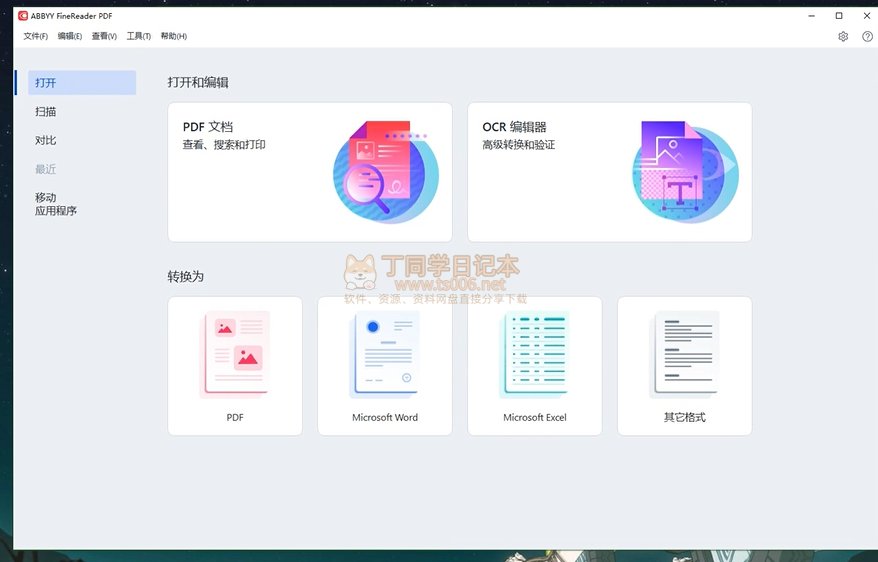
Task: Open the 工具(T) menu
Action: 138,36
